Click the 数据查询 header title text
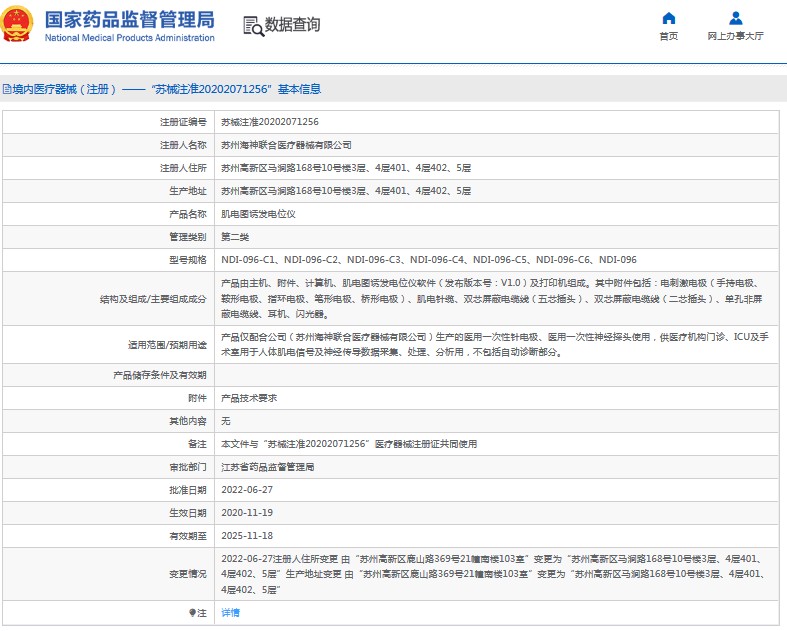This screenshot has width=787, height=631. [292, 25]
